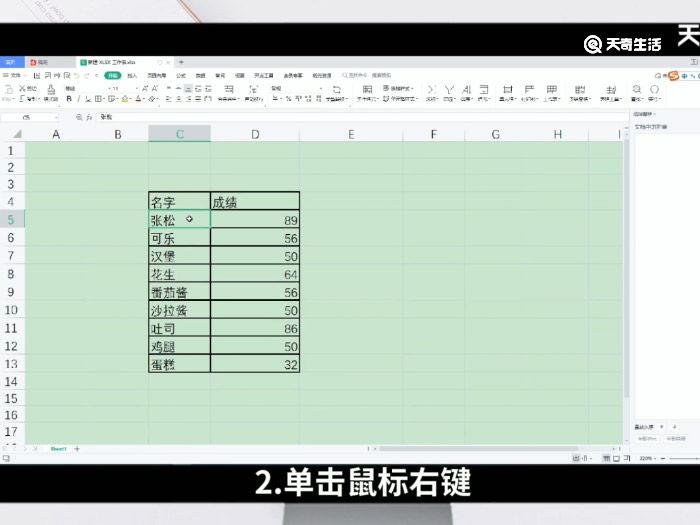Increase font size with the A+ icon

point(145,88)
